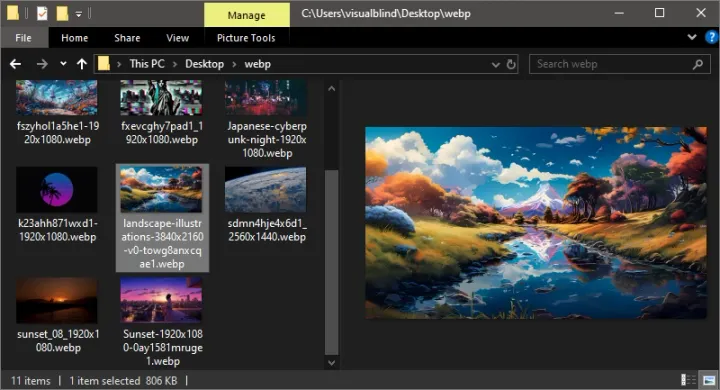Switch to the View ribbon tab
The height and width of the screenshot is (390, 720).
click(177, 38)
